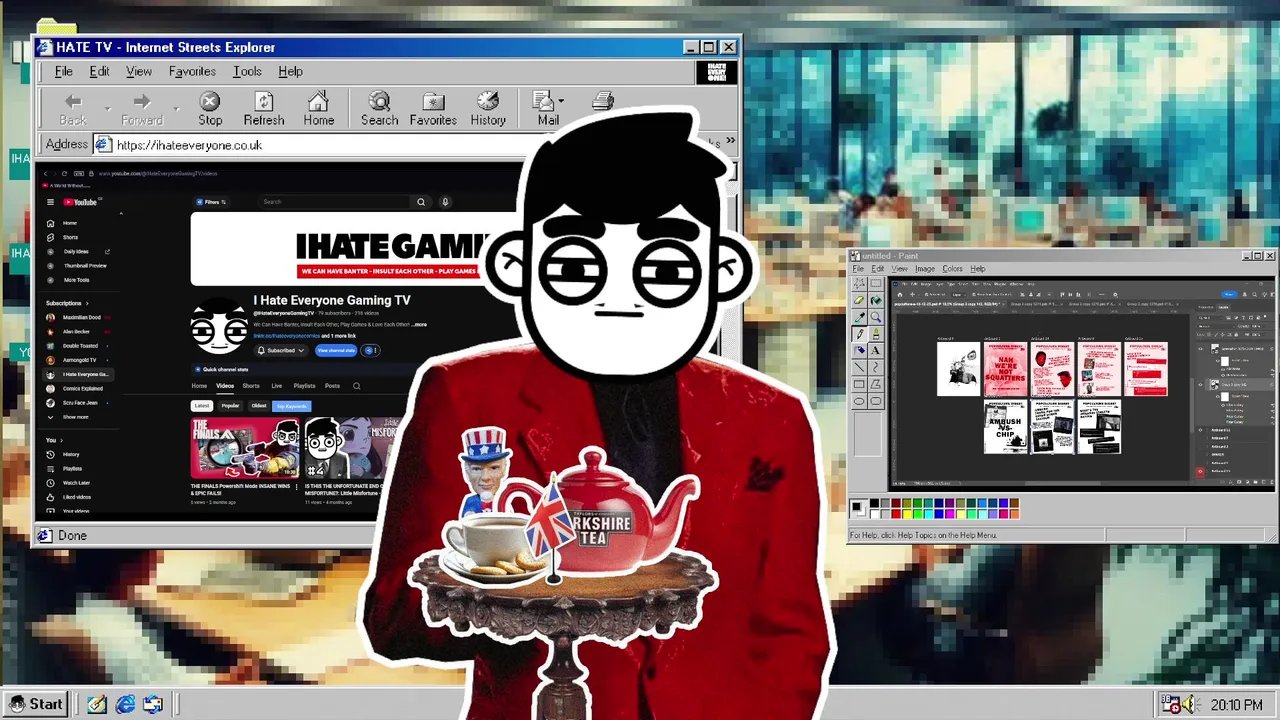The height and width of the screenshot is (720, 1280).
Task: Select the Fill With Color tool in Paint
Action: 876,300
